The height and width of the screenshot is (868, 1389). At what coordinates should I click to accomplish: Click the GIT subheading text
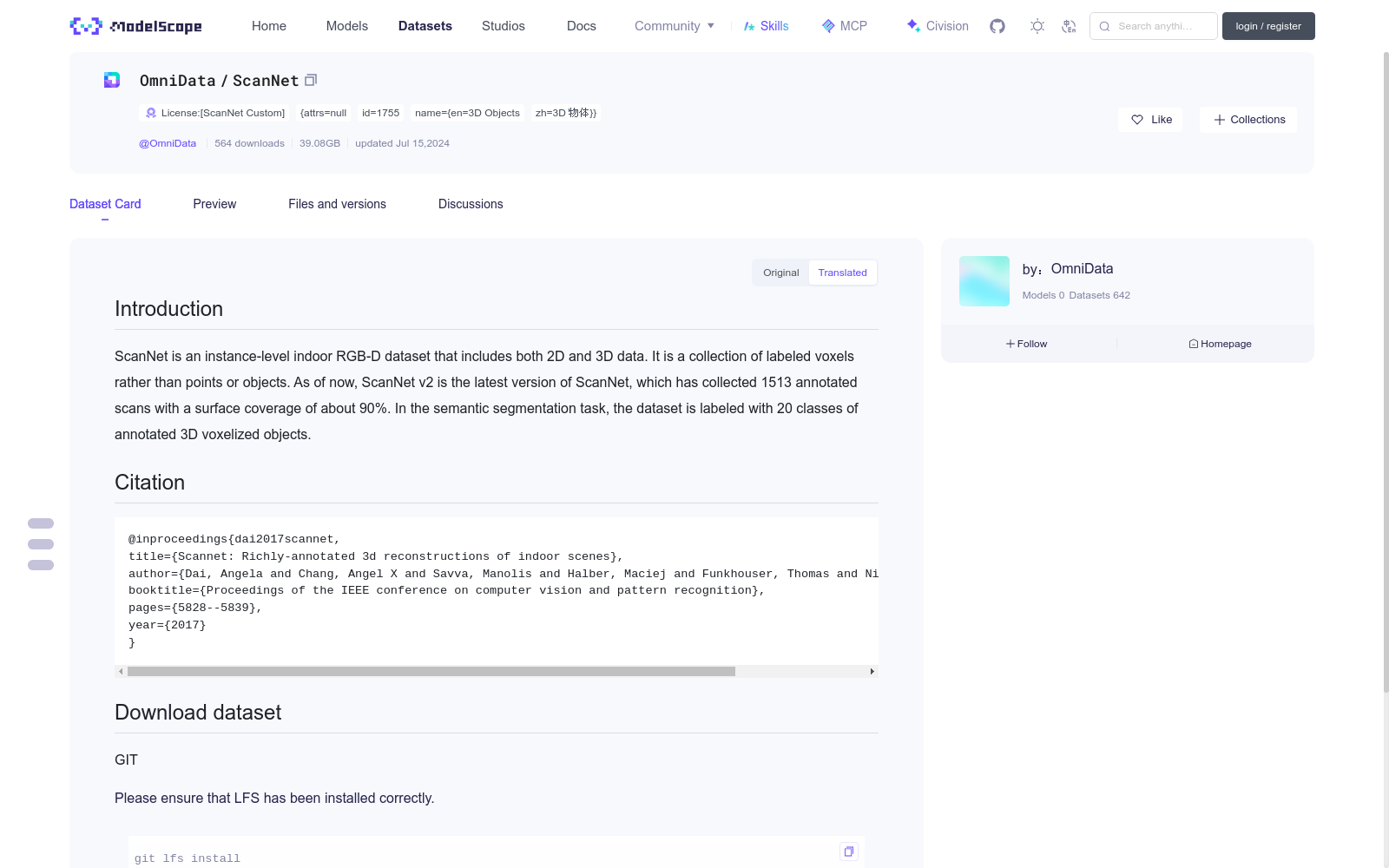tap(126, 759)
